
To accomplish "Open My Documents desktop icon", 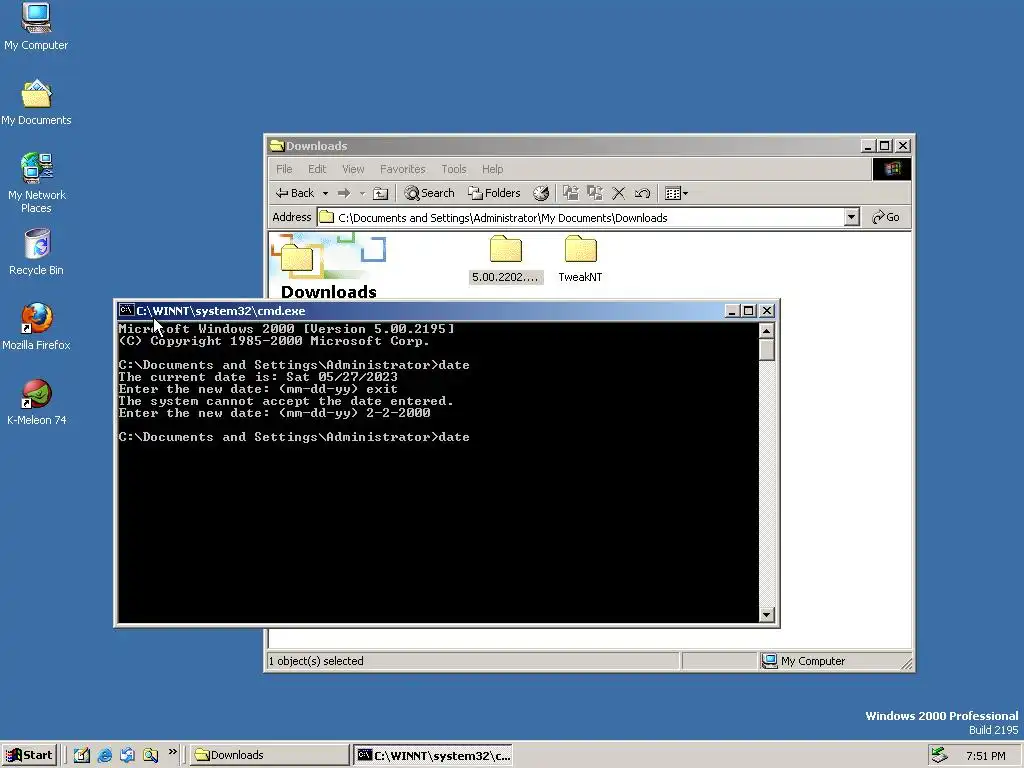I will click(36, 103).
